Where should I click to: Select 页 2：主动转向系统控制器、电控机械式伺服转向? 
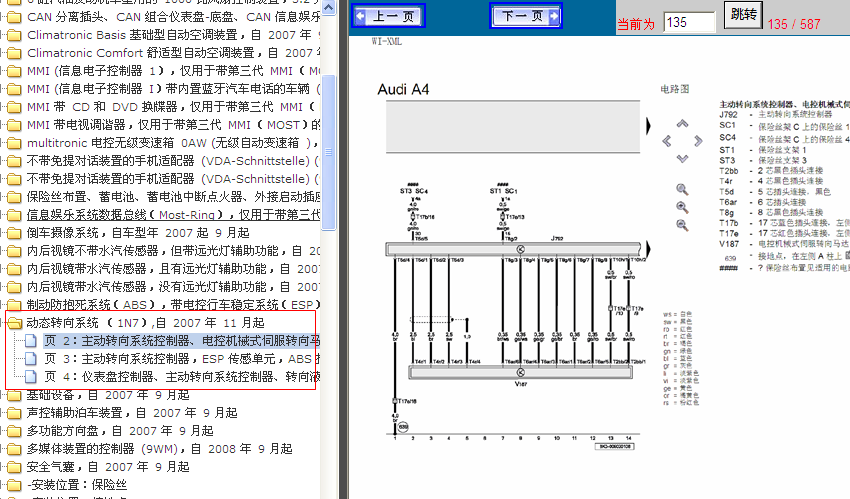tap(182, 341)
